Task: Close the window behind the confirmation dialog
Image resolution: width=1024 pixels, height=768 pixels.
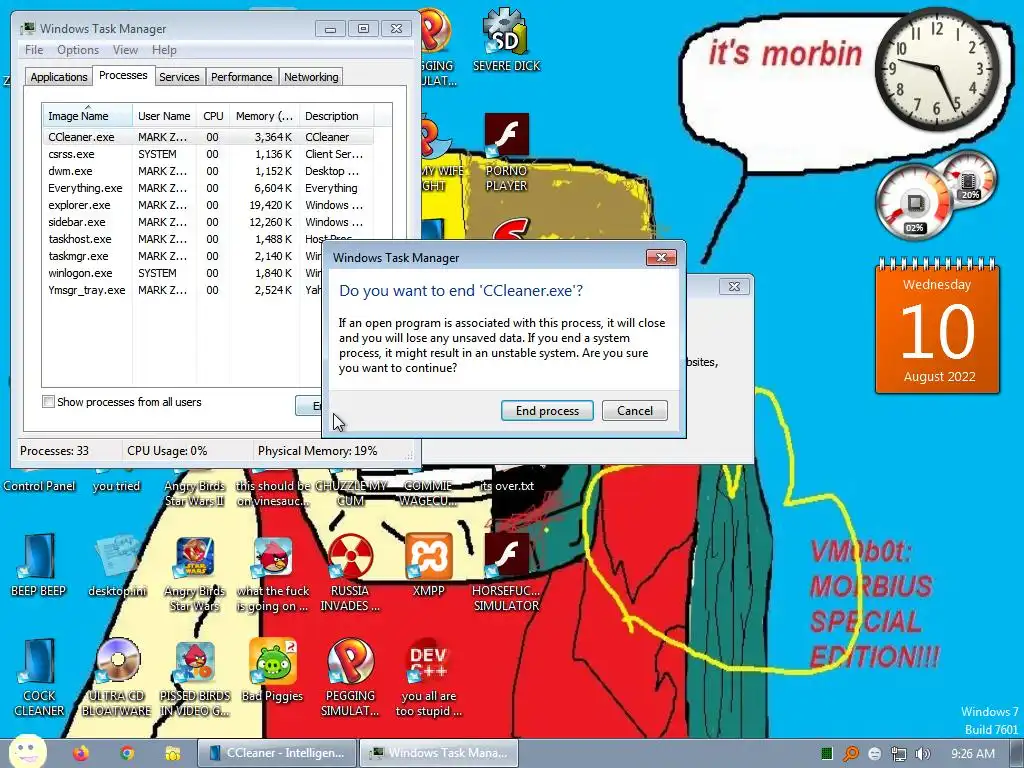Action: 734,286
